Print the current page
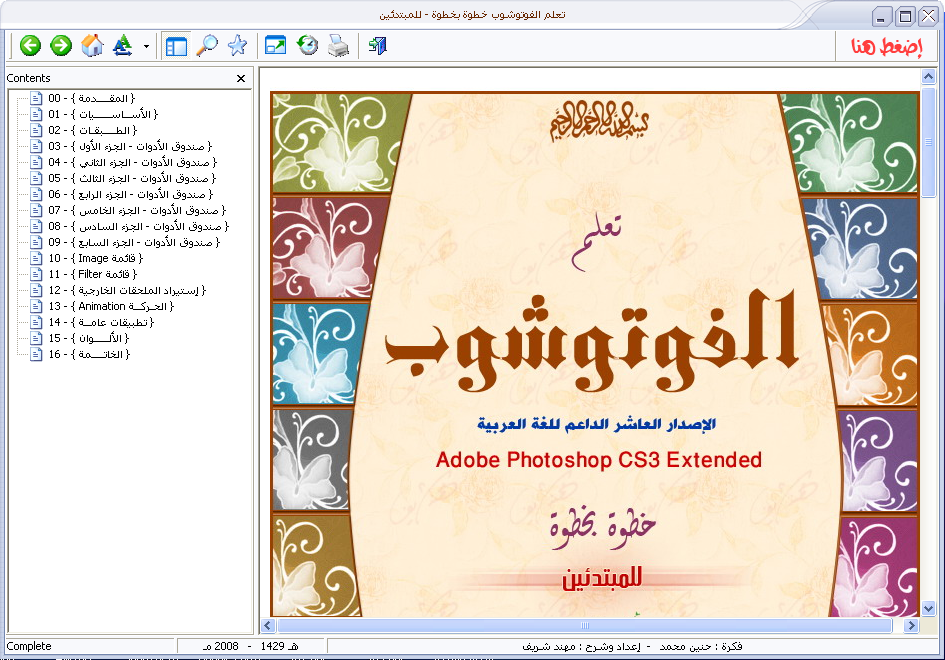 pyautogui.click(x=338, y=45)
